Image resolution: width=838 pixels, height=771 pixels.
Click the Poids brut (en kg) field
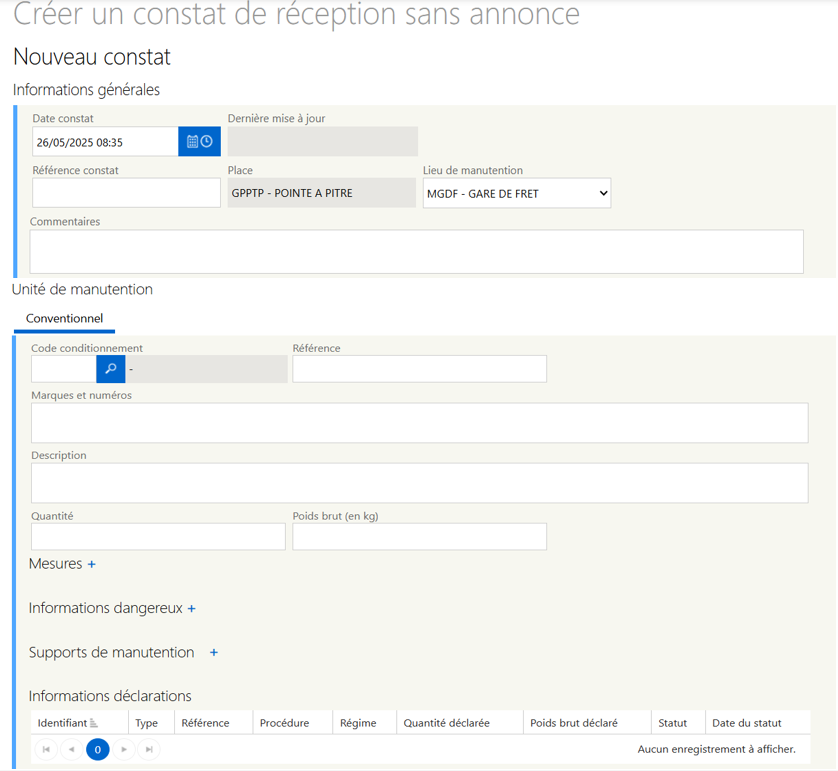419,537
